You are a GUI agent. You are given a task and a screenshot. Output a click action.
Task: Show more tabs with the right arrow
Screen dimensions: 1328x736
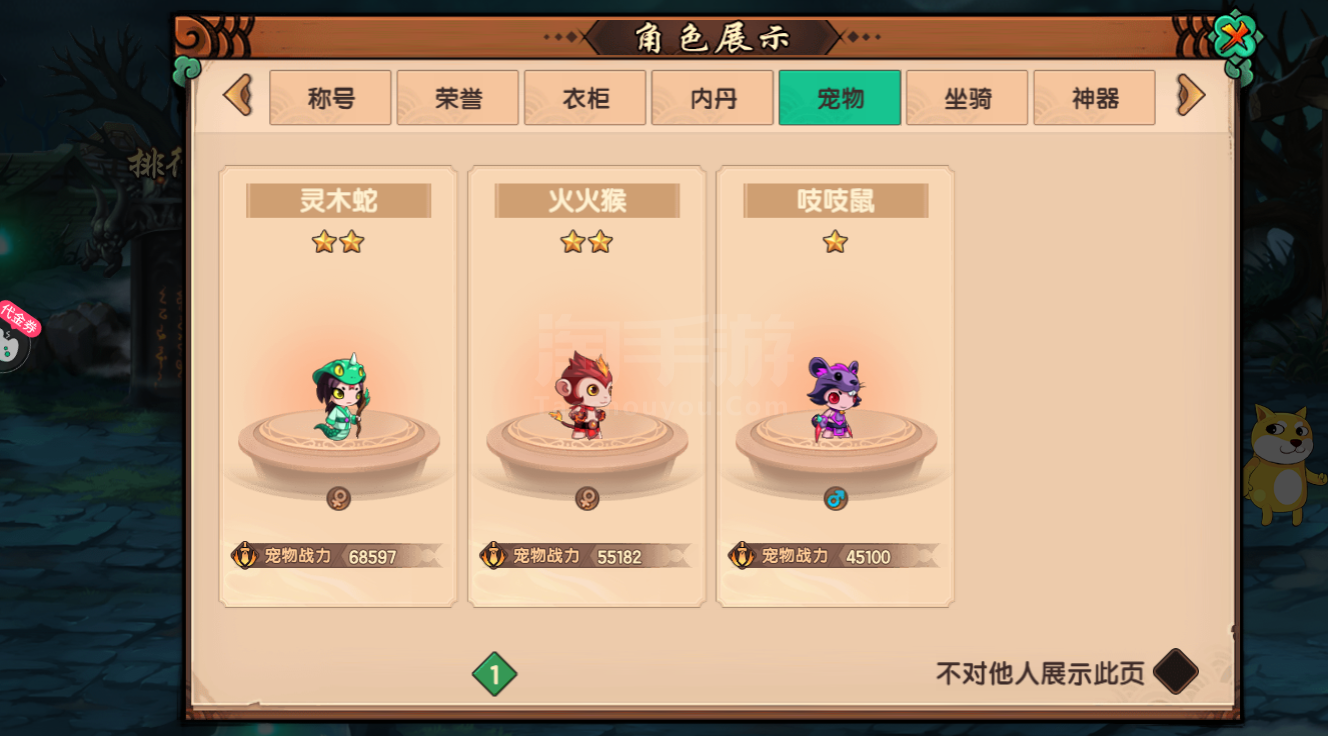click(x=1190, y=96)
